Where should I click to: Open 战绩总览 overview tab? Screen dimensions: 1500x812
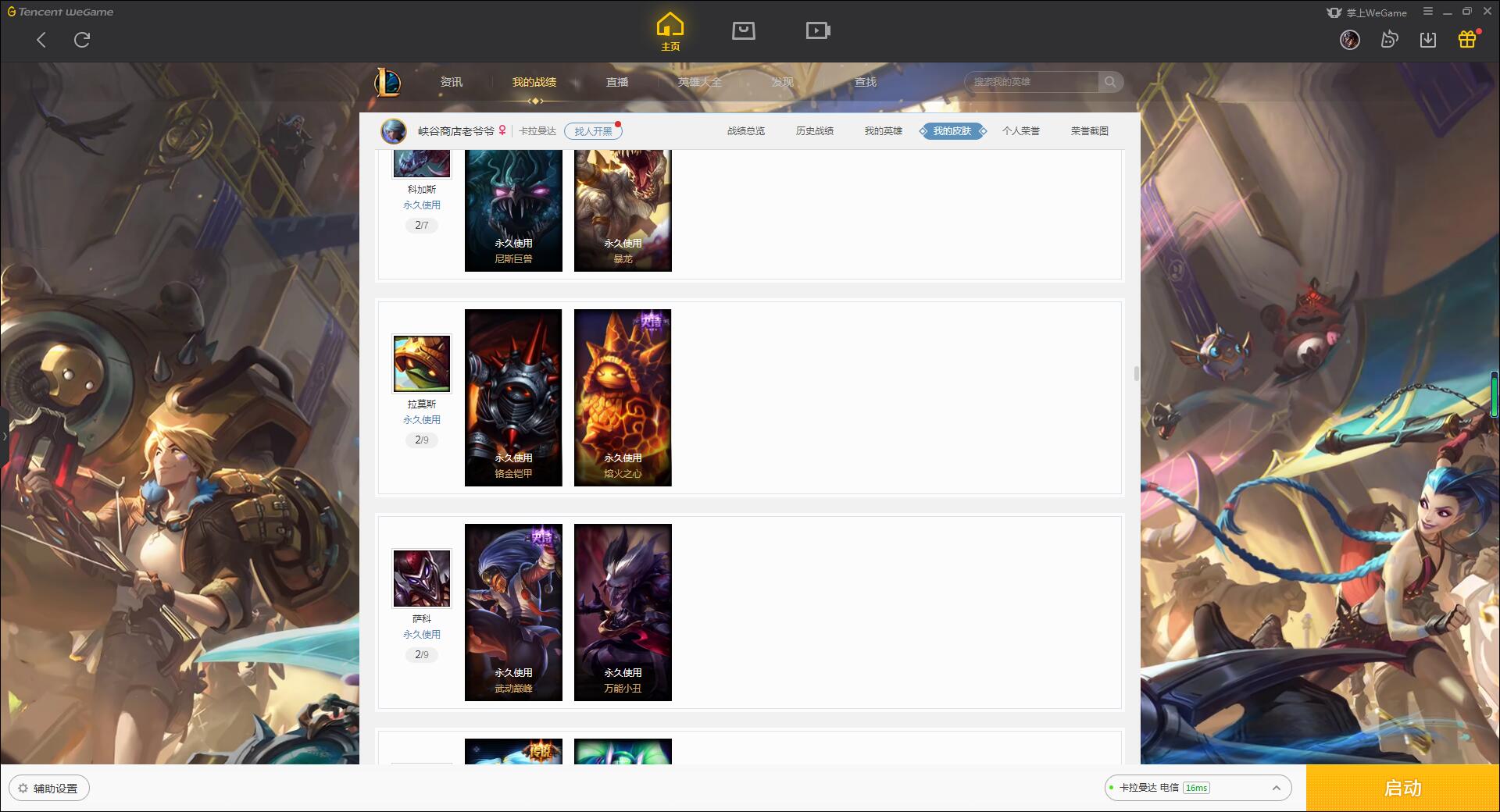pyautogui.click(x=746, y=131)
